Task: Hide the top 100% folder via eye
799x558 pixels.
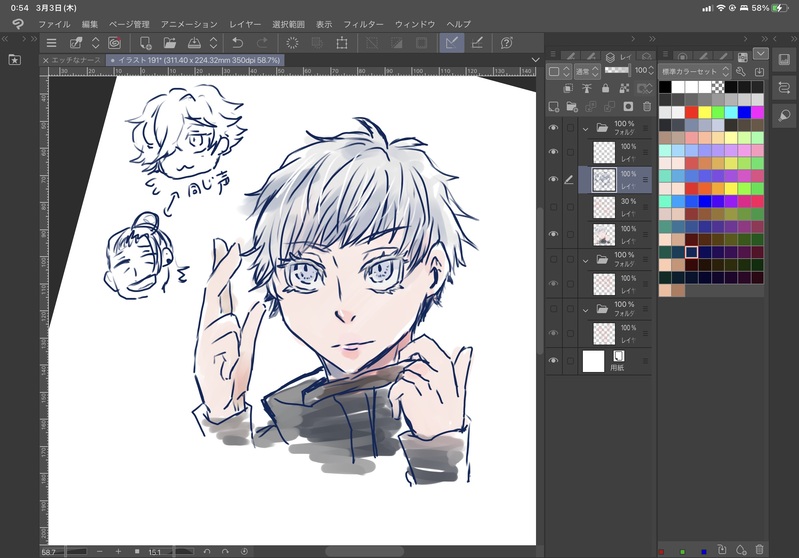Action: tap(553, 127)
